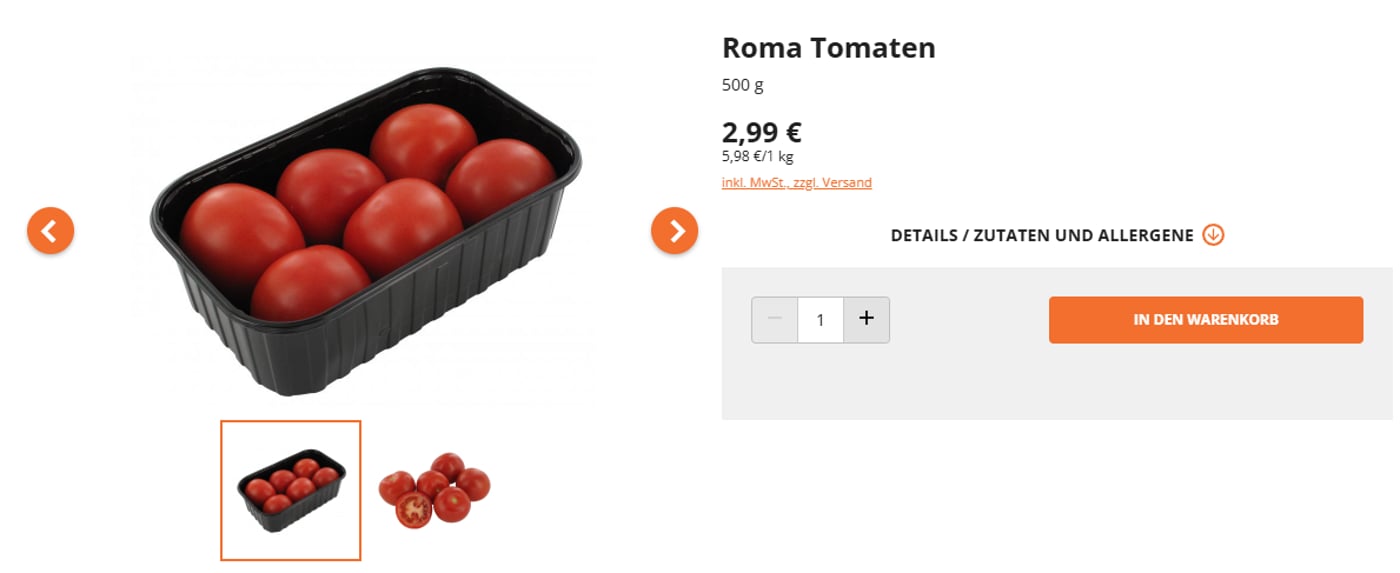Show the previous product image
The height and width of the screenshot is (573, 1400).
click(50, 231)
